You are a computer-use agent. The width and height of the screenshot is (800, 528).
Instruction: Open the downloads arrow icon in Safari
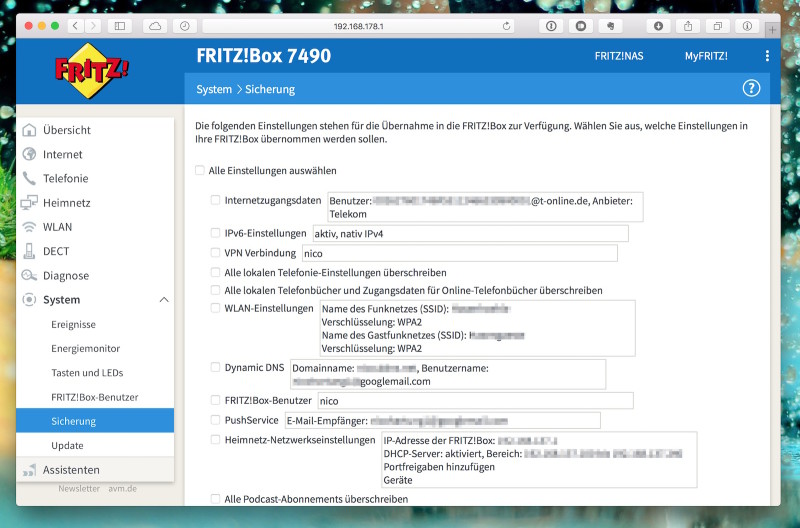658,26
